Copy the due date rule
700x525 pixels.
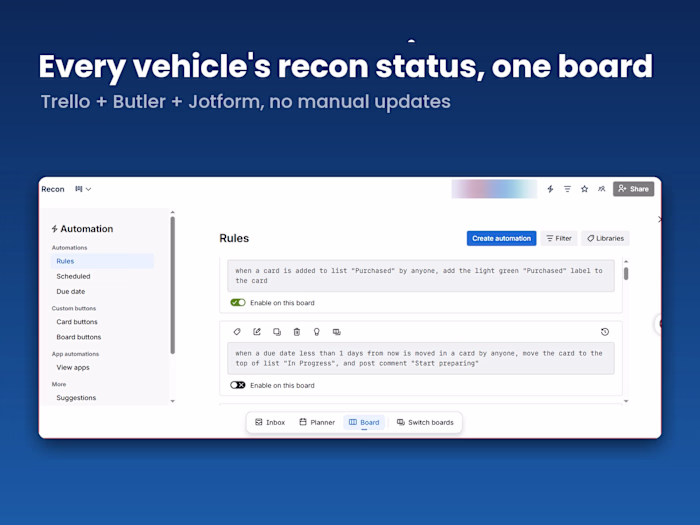click(x=277, y=332)
